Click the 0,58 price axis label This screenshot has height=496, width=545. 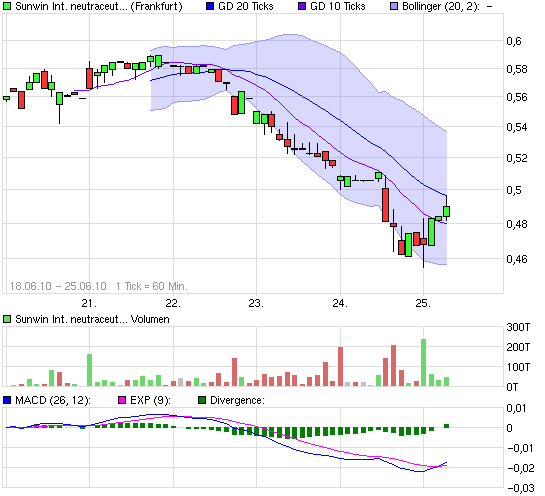pos(517,69)
